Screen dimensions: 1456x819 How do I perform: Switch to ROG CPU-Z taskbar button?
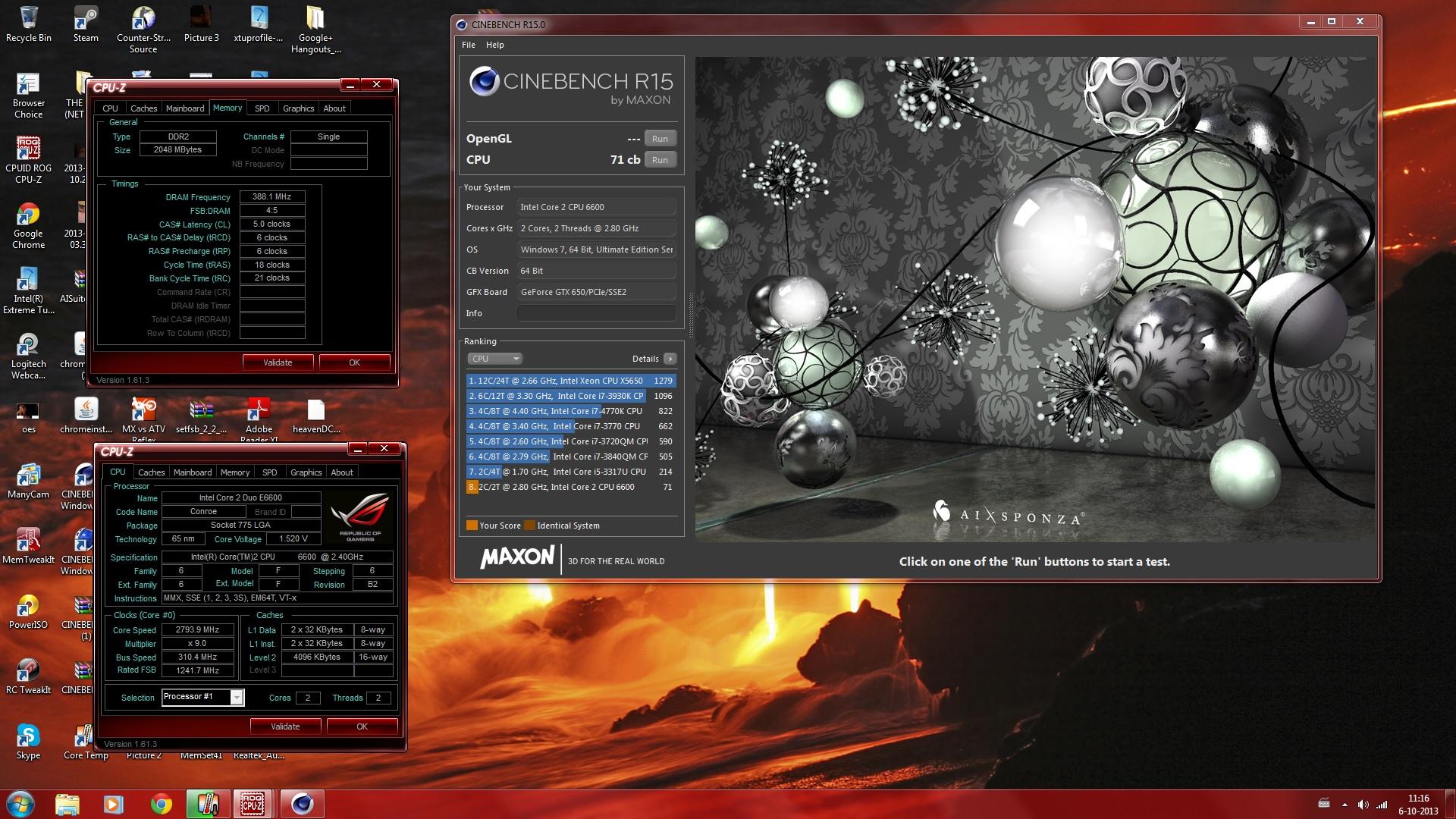coord(253,804)
